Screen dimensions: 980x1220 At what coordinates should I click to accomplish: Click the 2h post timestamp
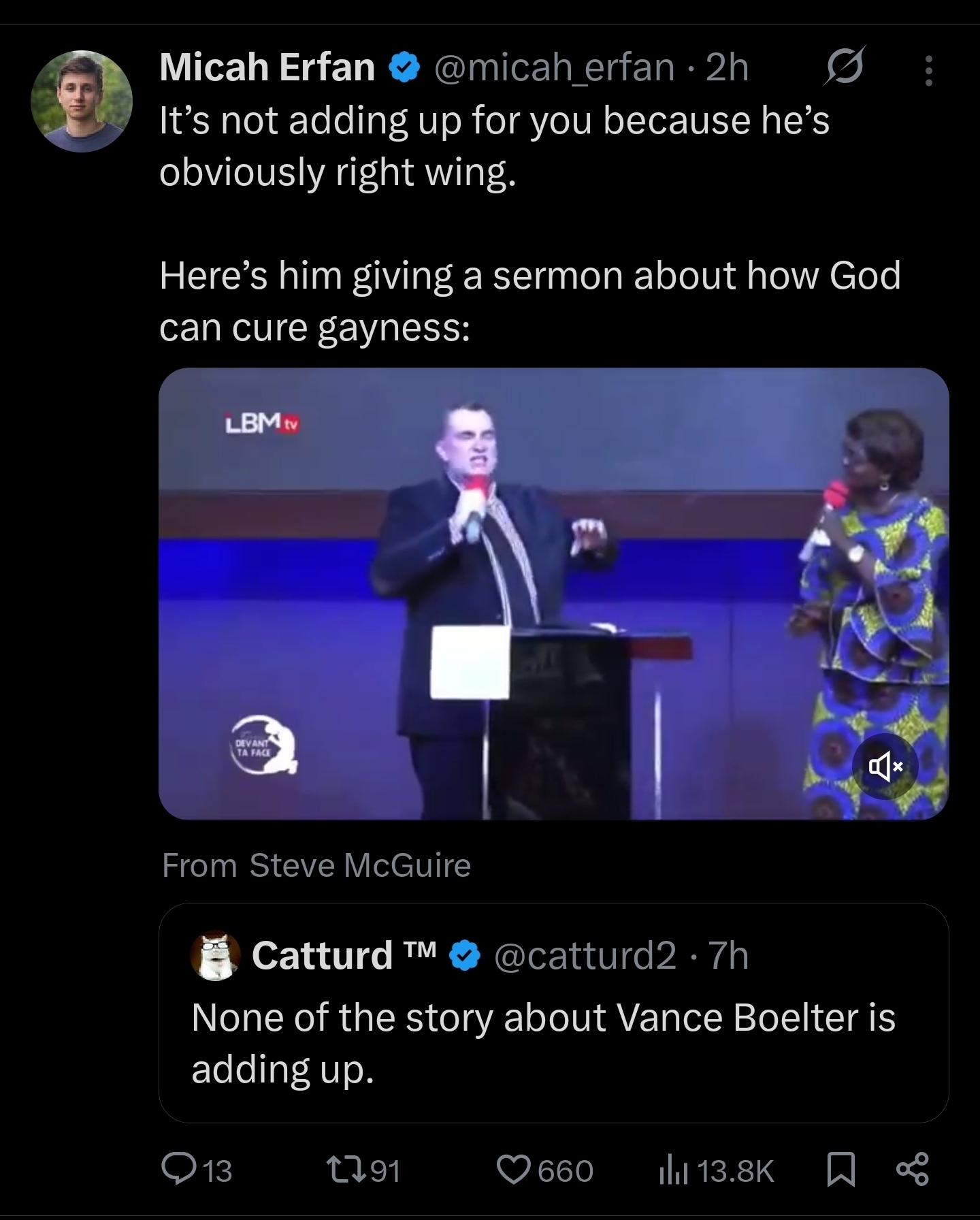coord(727,67)
